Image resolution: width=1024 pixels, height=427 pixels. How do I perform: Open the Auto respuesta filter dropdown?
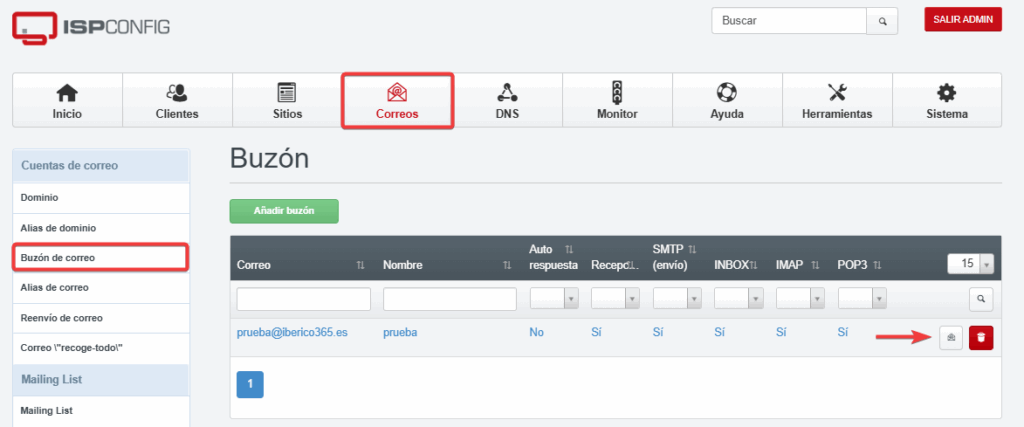pyautogui.click(x=554, y=299)
